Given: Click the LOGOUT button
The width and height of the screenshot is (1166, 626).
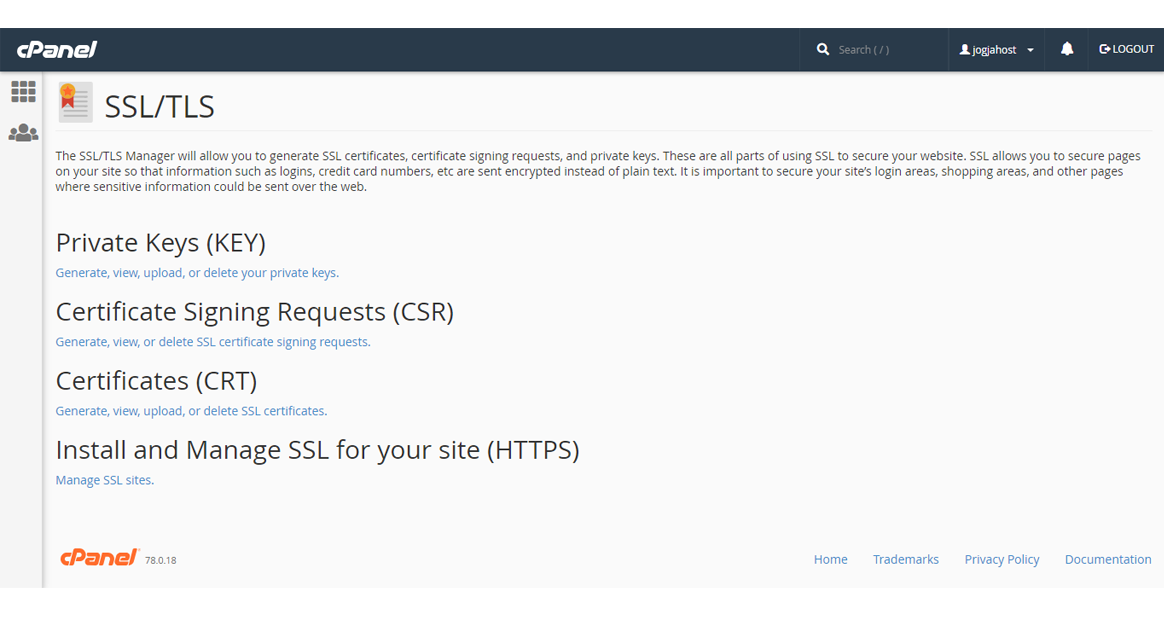Looking at the screenshot, I should [1126, 50].
